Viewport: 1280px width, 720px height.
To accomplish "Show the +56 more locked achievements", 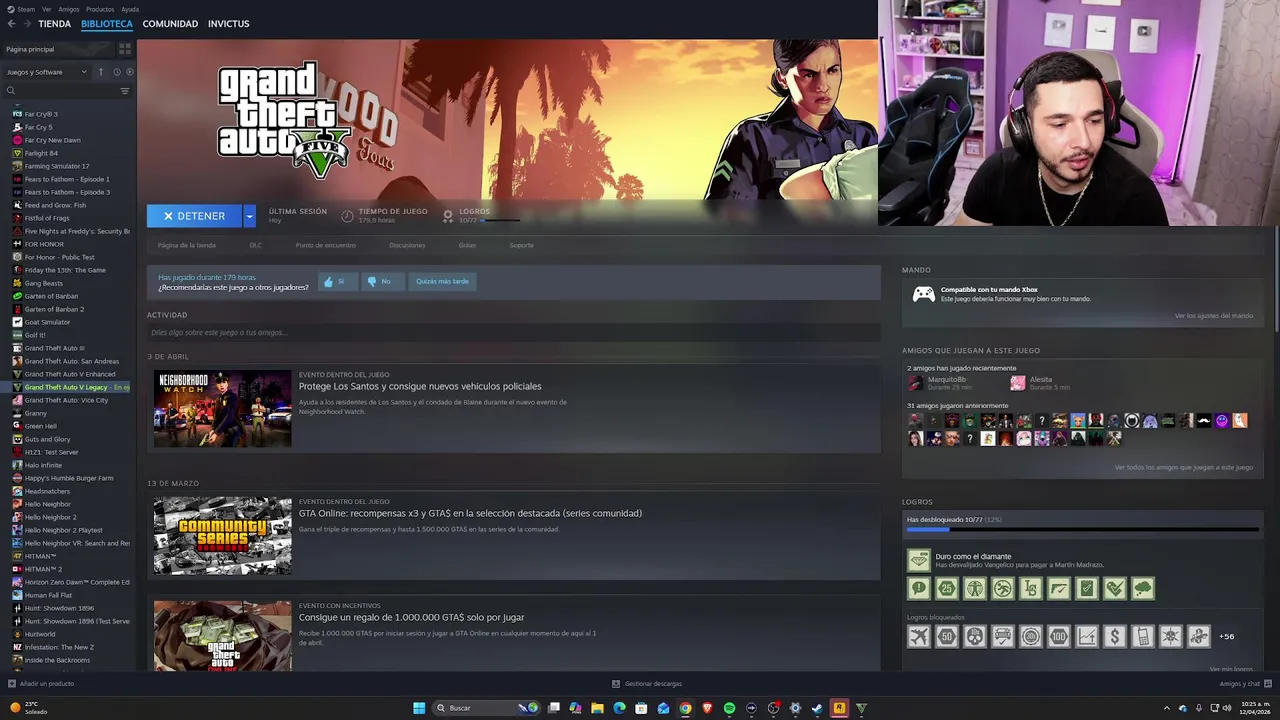I will click(1226, 636).
